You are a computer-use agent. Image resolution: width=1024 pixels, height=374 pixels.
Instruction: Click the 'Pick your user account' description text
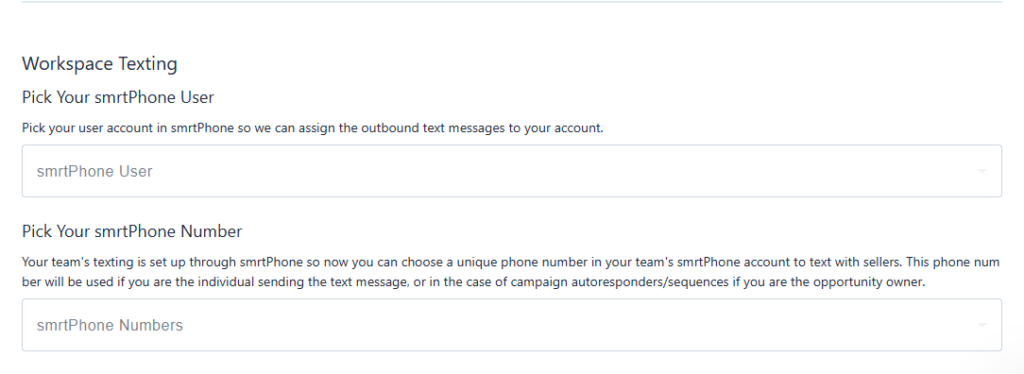[x=313, y=128]
